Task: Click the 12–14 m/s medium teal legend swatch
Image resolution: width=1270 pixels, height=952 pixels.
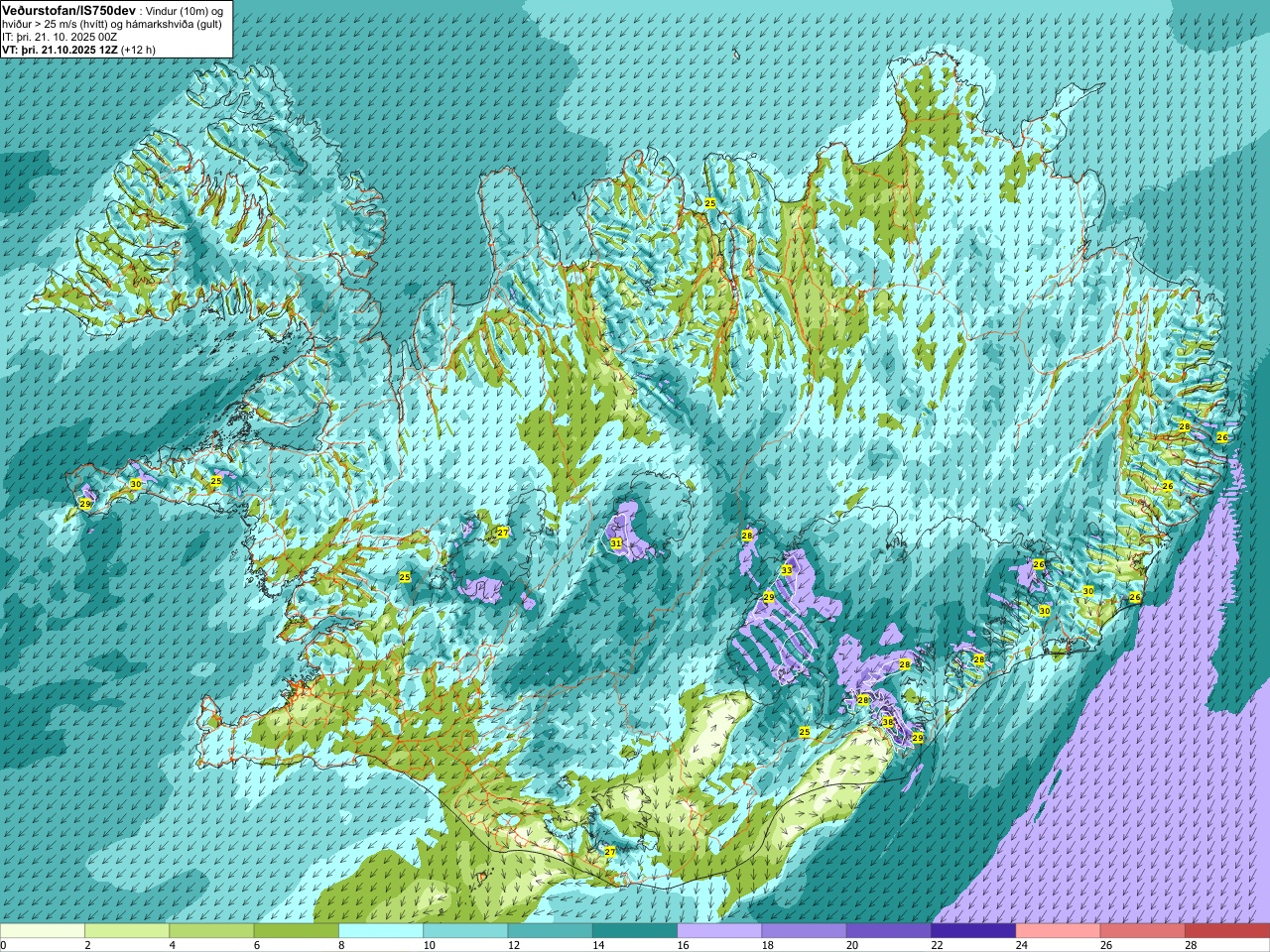Action: (x=550, y=931)
